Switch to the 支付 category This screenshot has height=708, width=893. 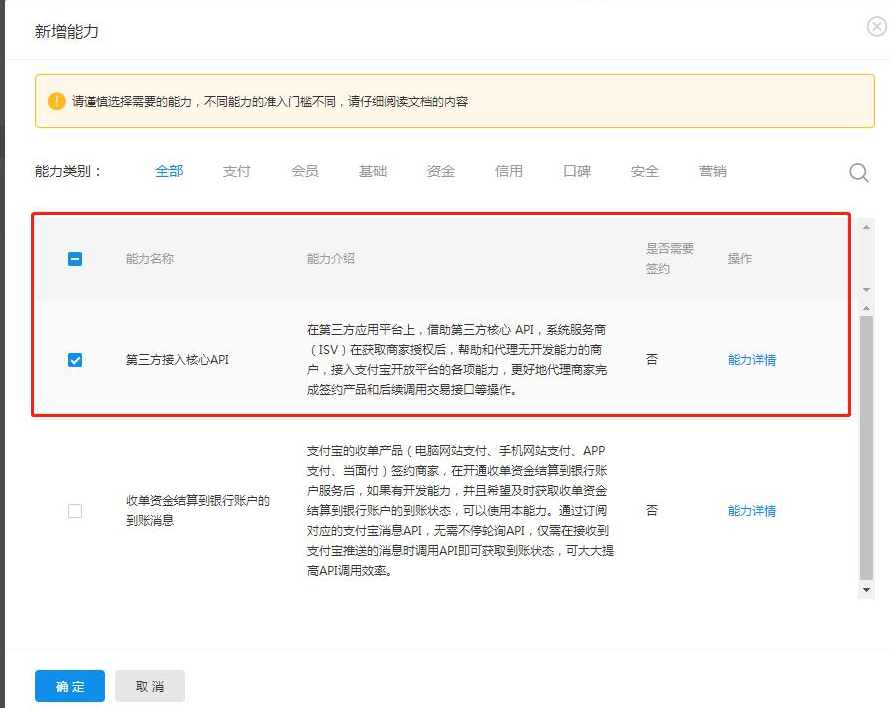click(236, 171)
